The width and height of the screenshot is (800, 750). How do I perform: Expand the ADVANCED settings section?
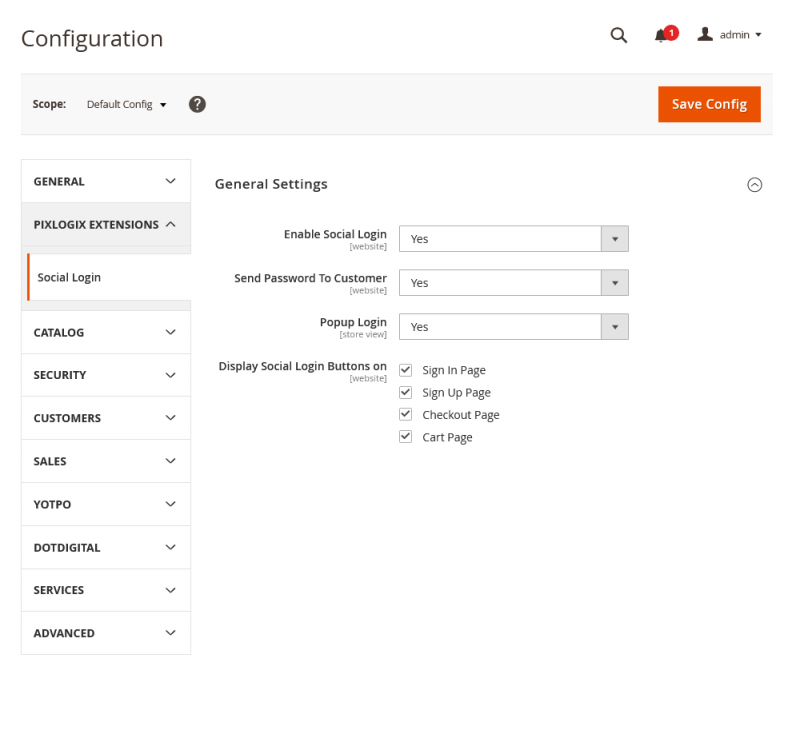105,633
